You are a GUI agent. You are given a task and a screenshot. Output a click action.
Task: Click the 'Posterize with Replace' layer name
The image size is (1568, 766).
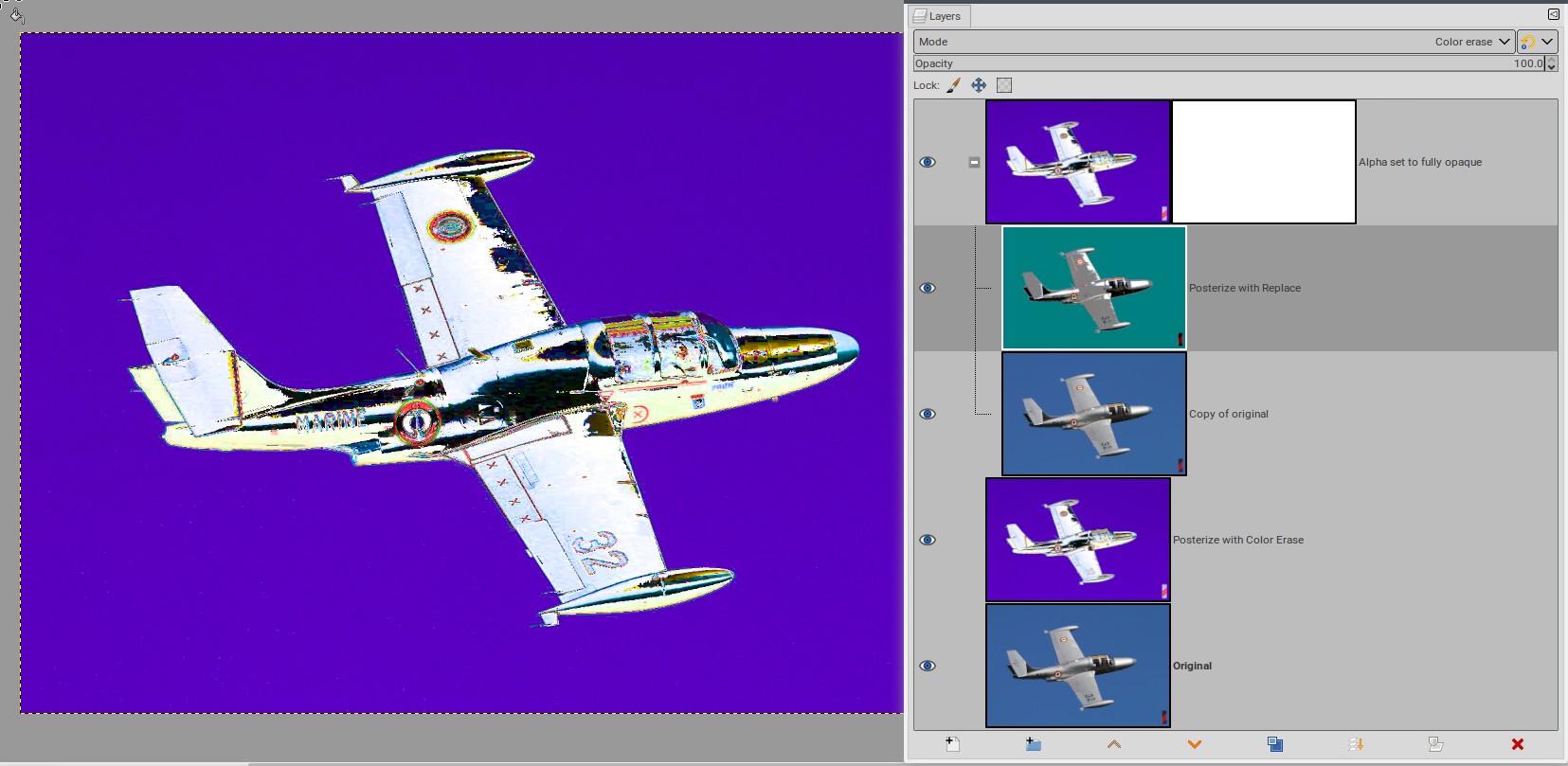1245,288
